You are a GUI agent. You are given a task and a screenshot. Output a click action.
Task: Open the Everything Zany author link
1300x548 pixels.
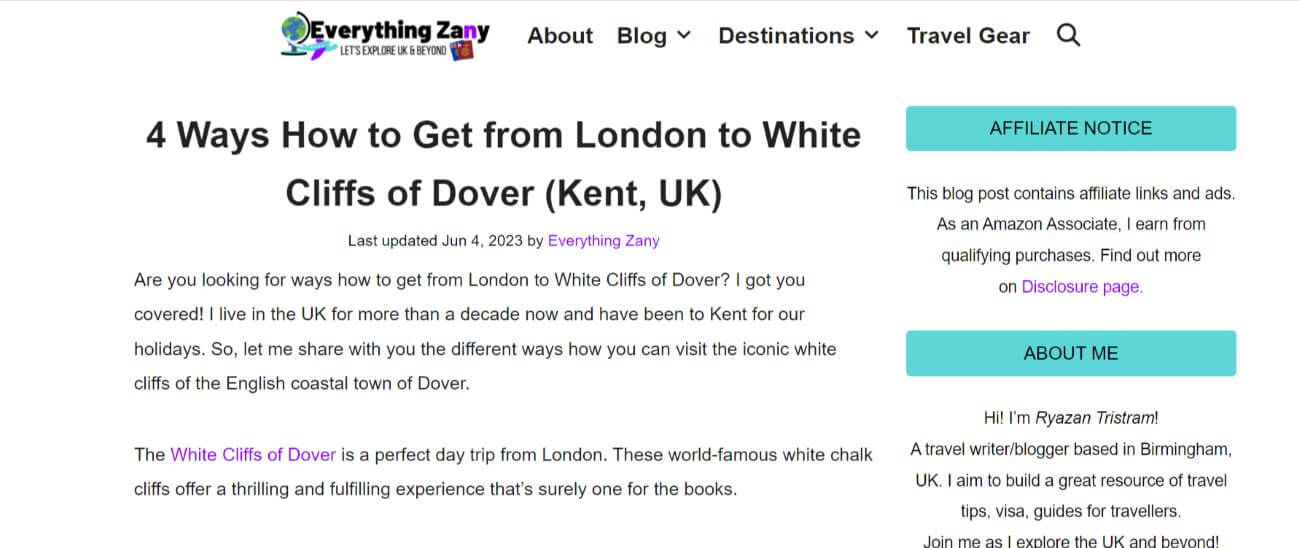pyautogui.click(x=604, y=241)
